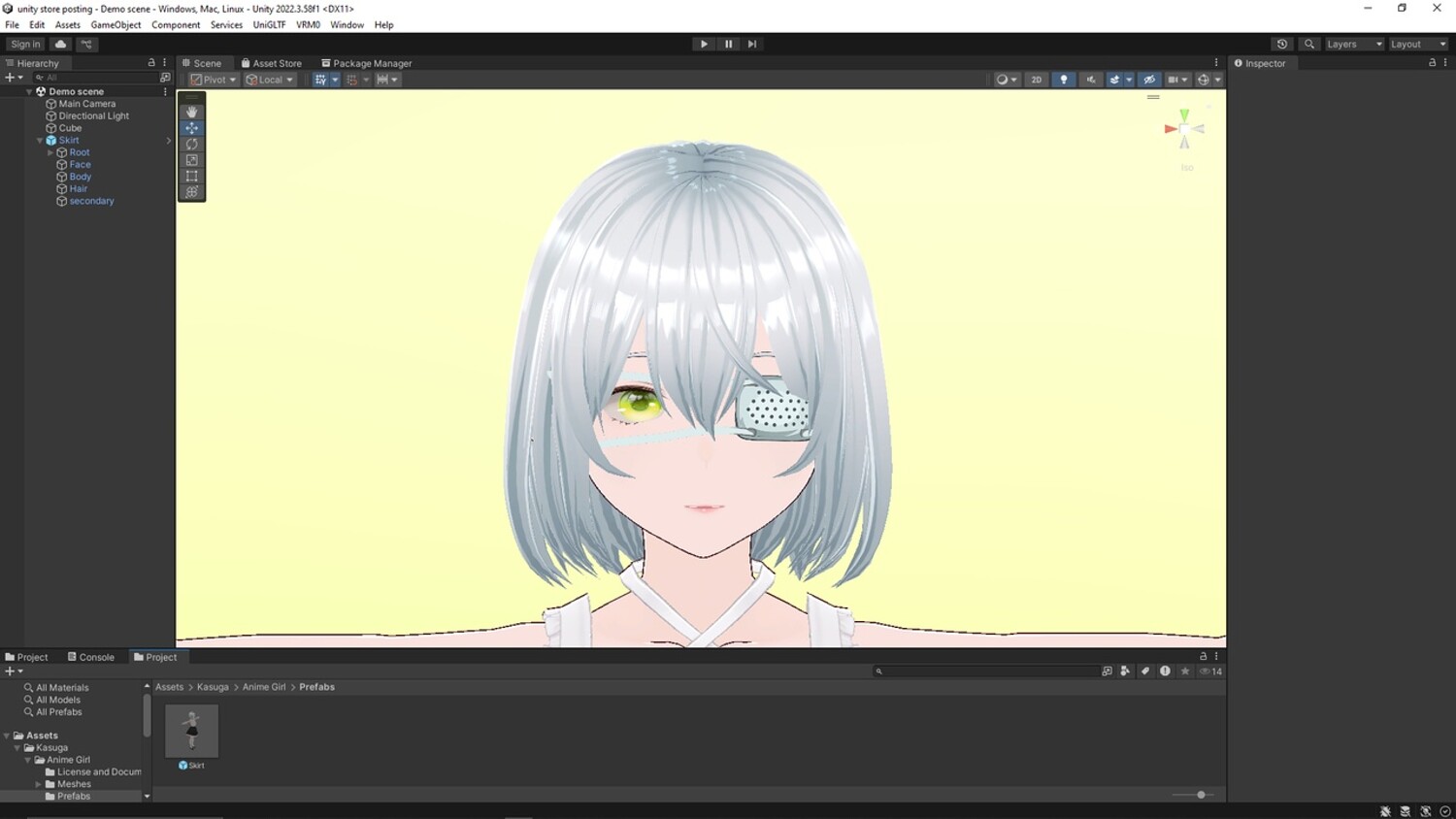
Task: Open the Hierarchy search mode icon
Action: [x=165, y=78]
